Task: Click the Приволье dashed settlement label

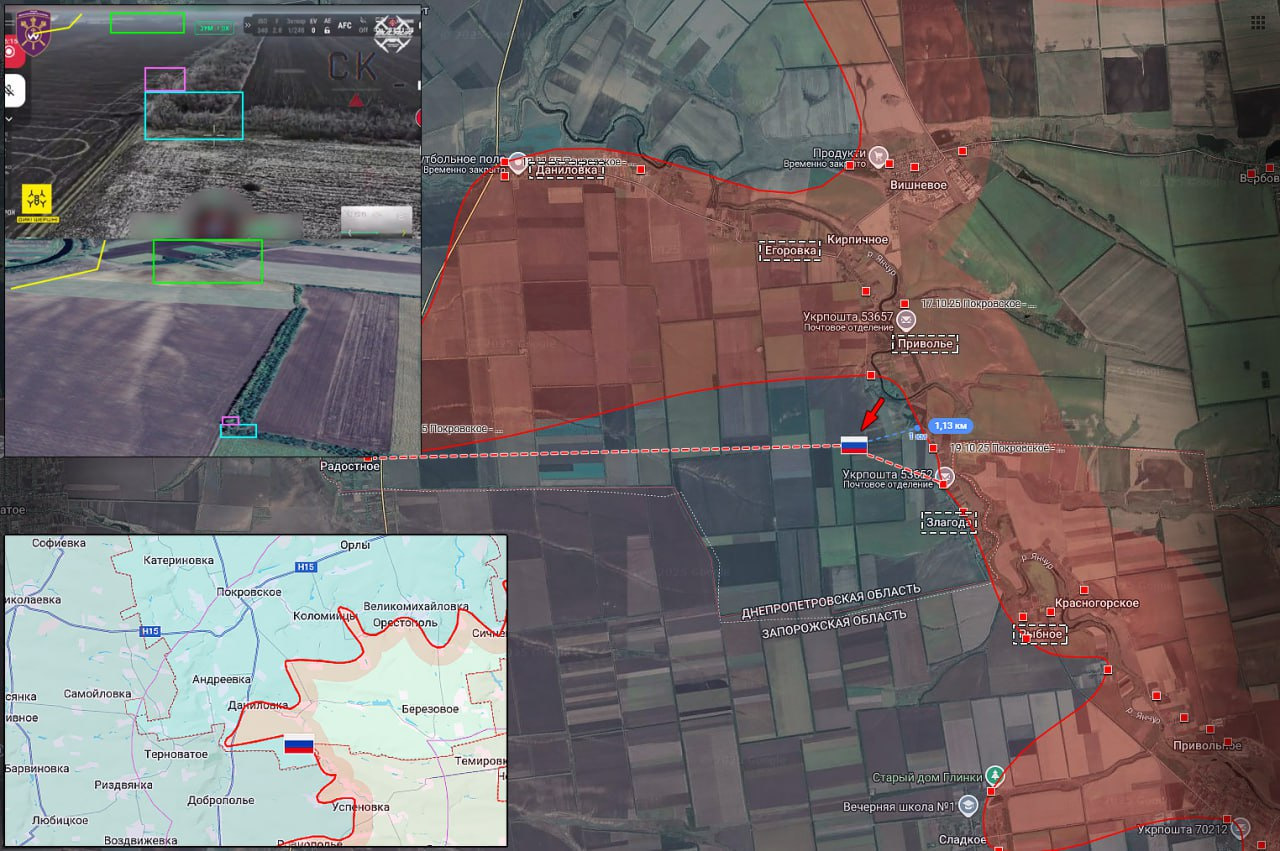Action: (925, 344)
